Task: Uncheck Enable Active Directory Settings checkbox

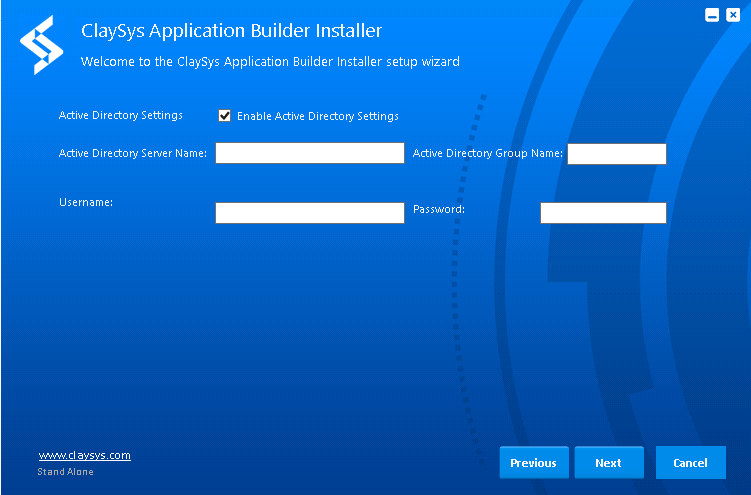Action: click(x=224, y=116)
